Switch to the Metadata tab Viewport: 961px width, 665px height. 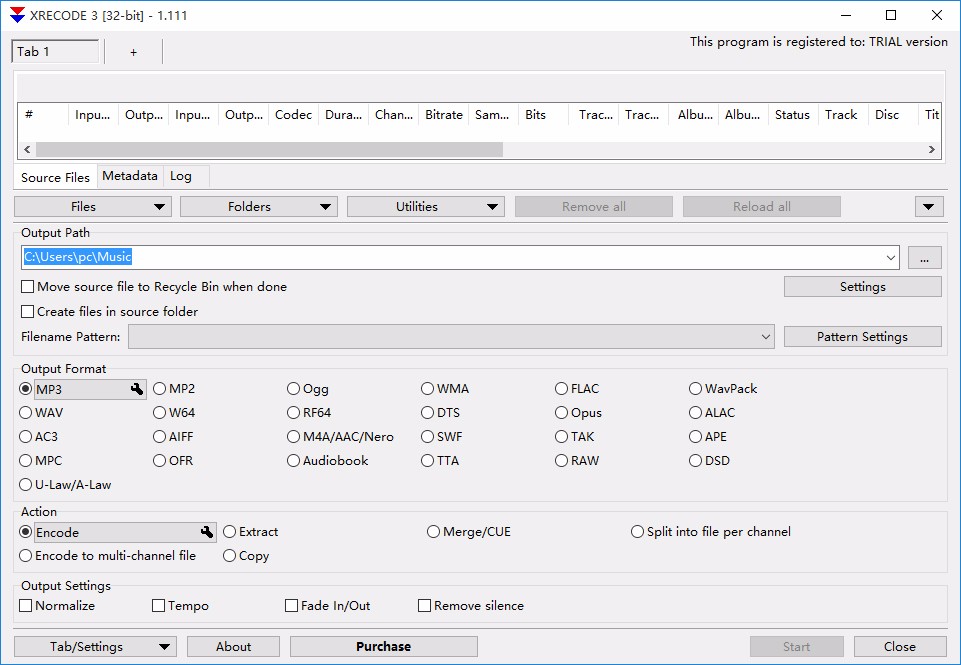[x=129, y=176]
